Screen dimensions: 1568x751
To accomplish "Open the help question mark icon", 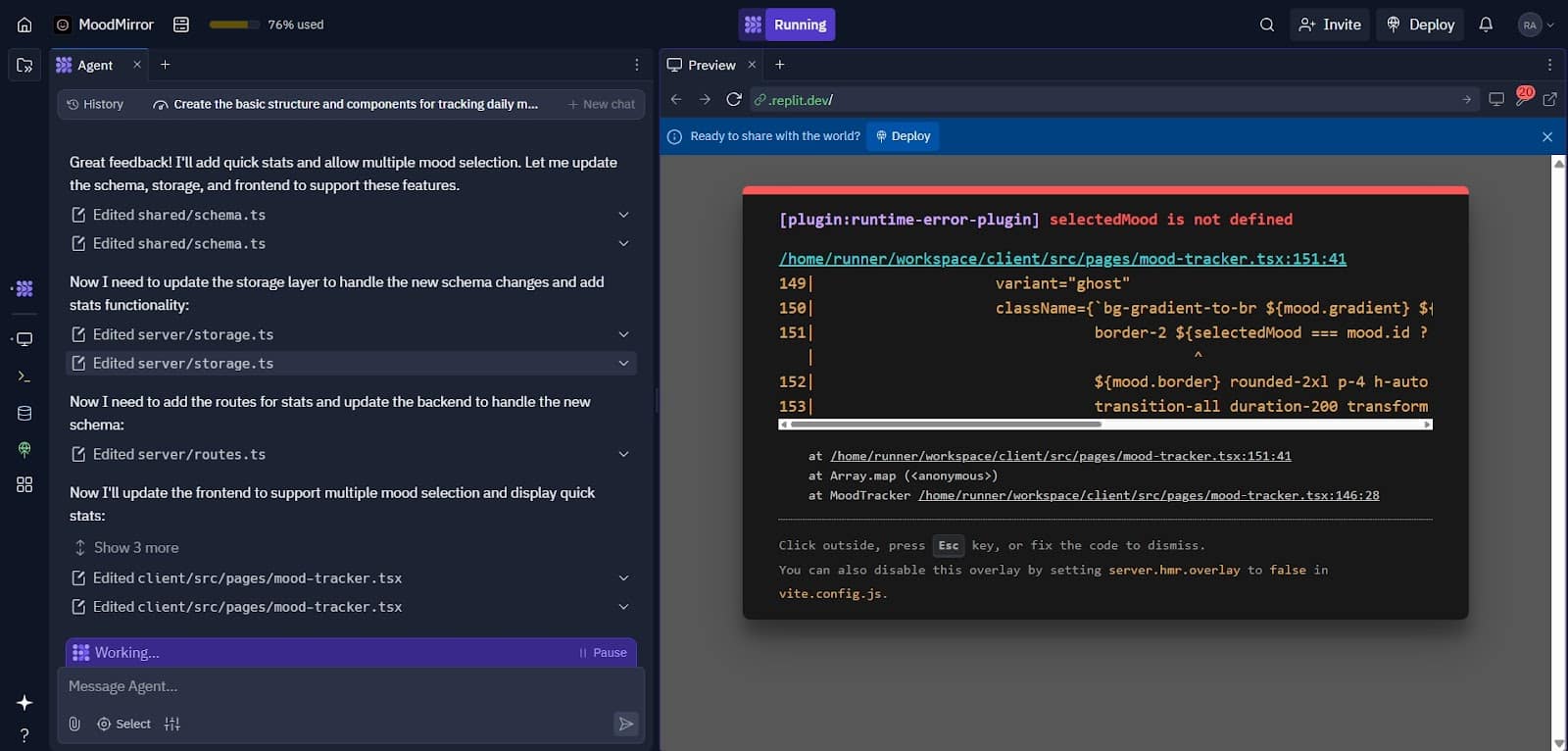I will click(x=24, y=735).
